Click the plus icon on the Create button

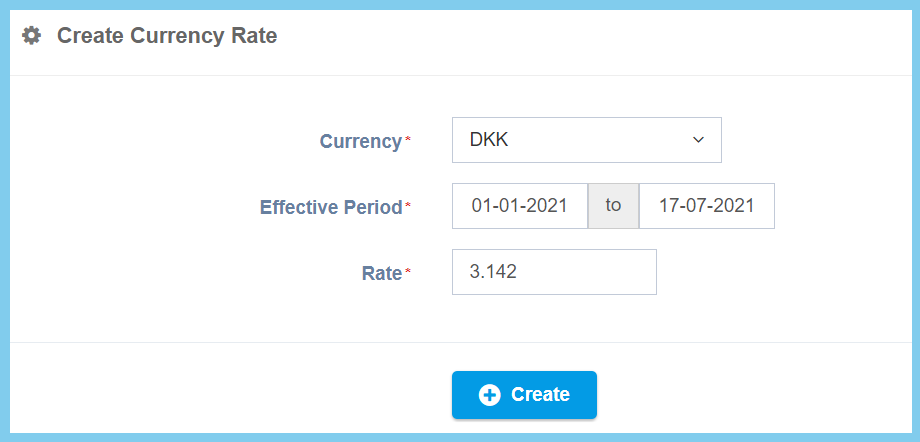489,395
